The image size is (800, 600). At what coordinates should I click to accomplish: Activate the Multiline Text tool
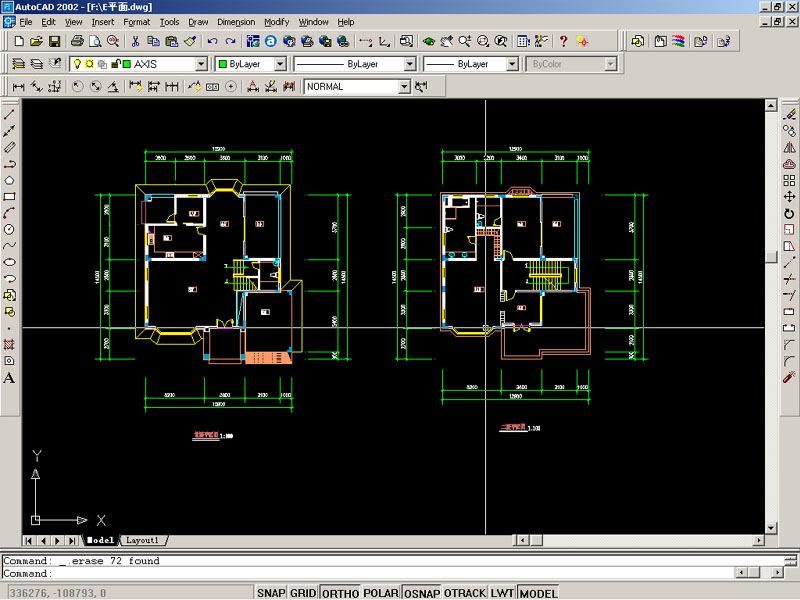point(9,378)
